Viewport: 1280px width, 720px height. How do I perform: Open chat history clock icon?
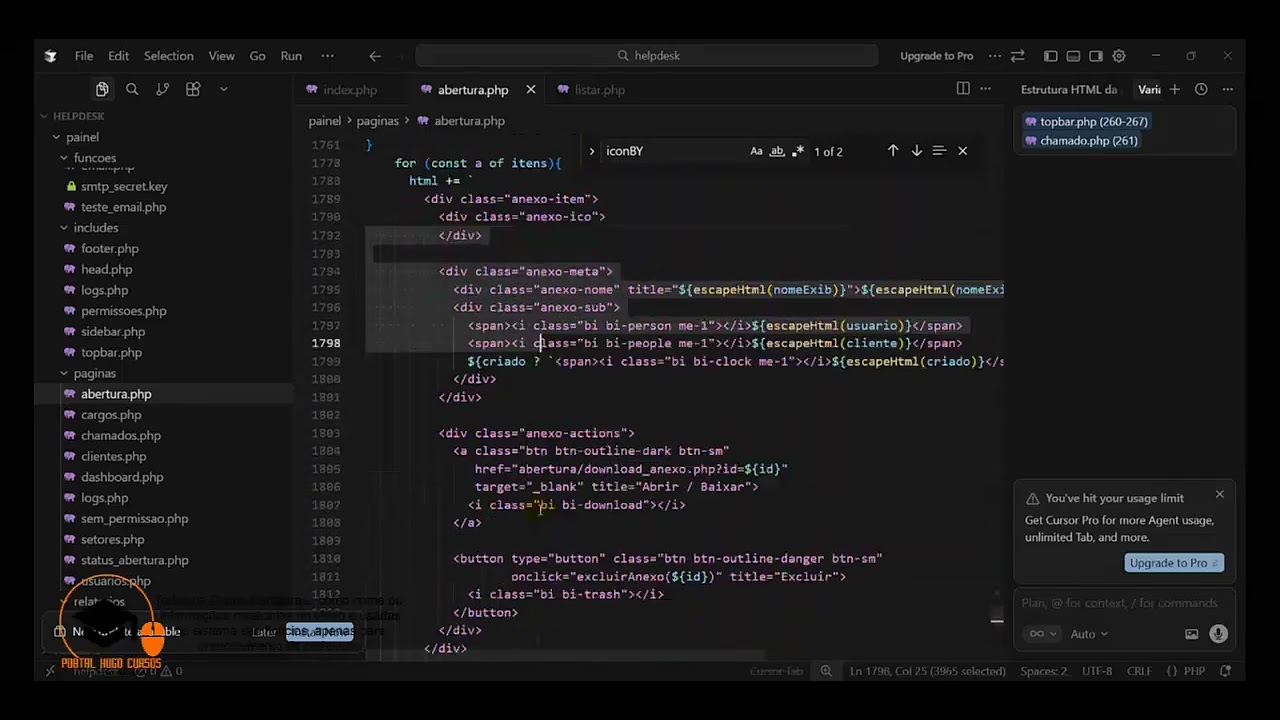pyautogui.click(x=1201, y=90)
